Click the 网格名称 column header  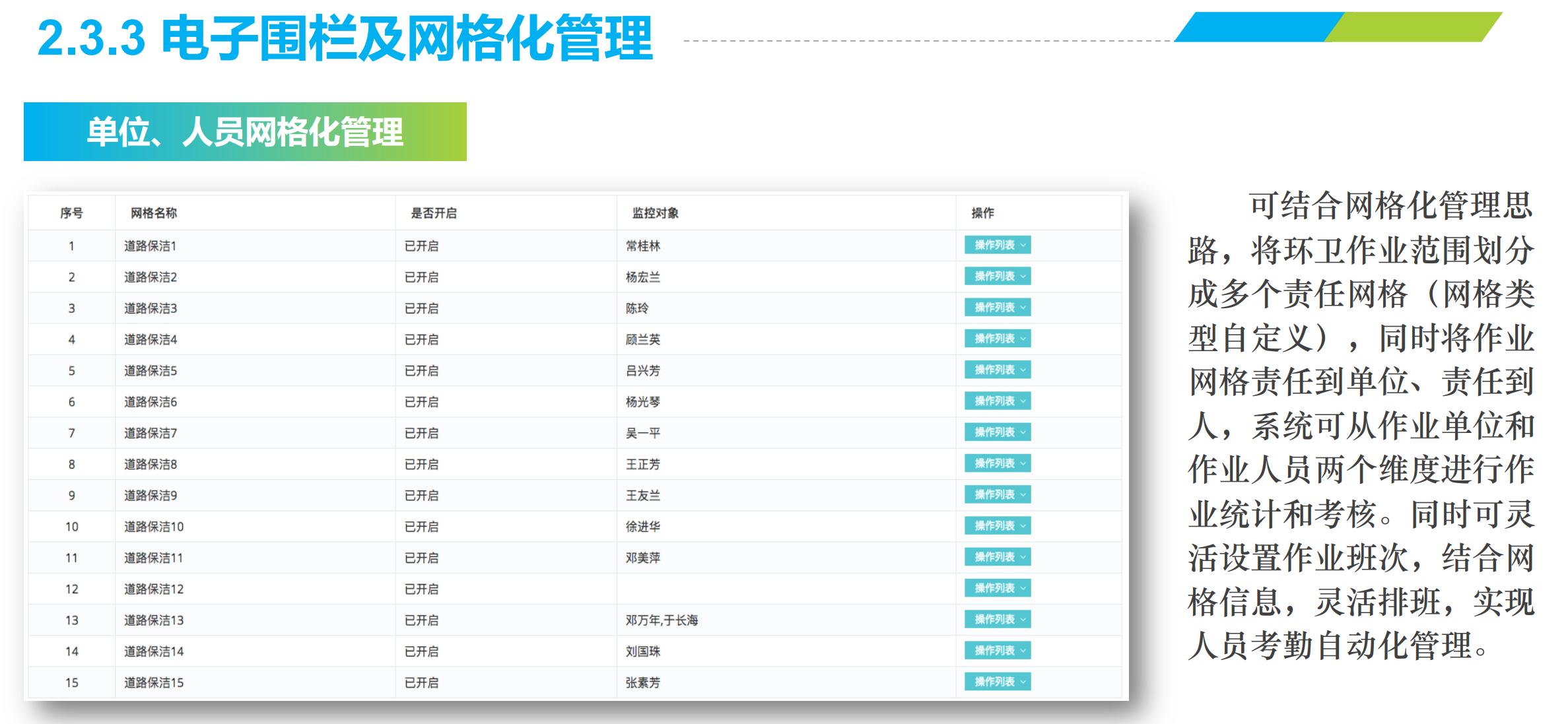click(153, 213)
